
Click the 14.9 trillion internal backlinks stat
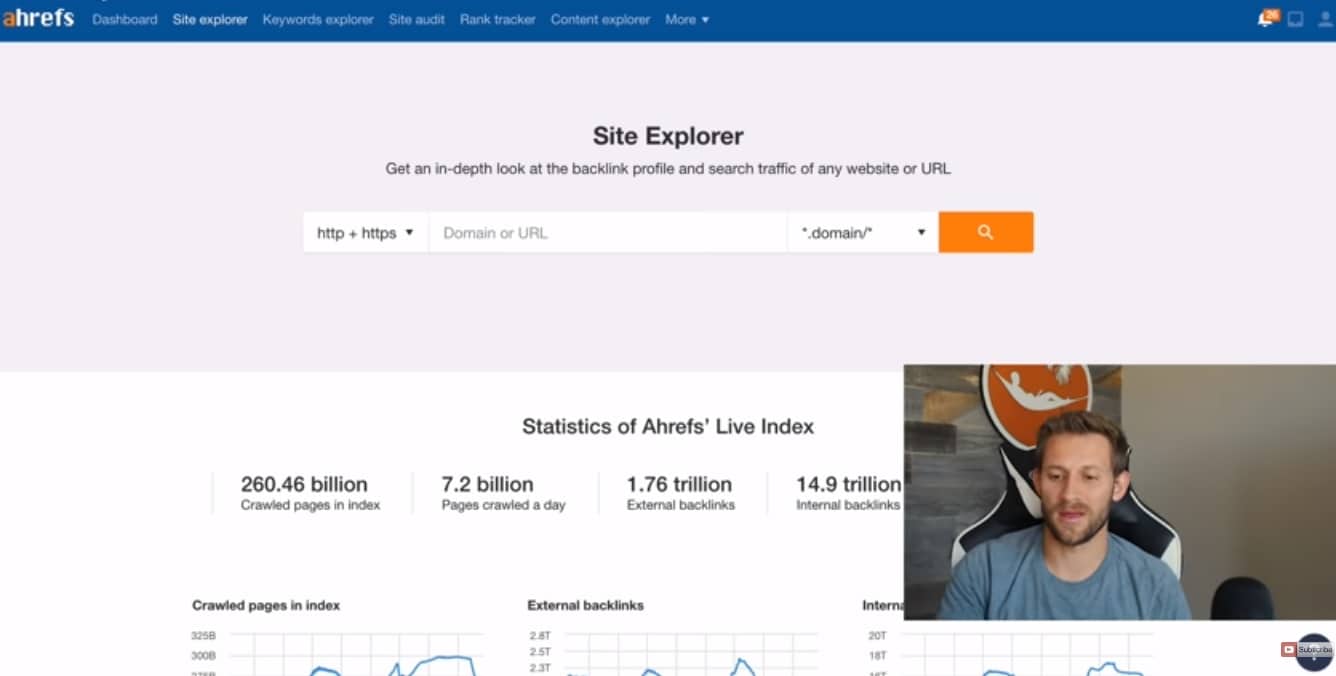[x=849, y=493]
